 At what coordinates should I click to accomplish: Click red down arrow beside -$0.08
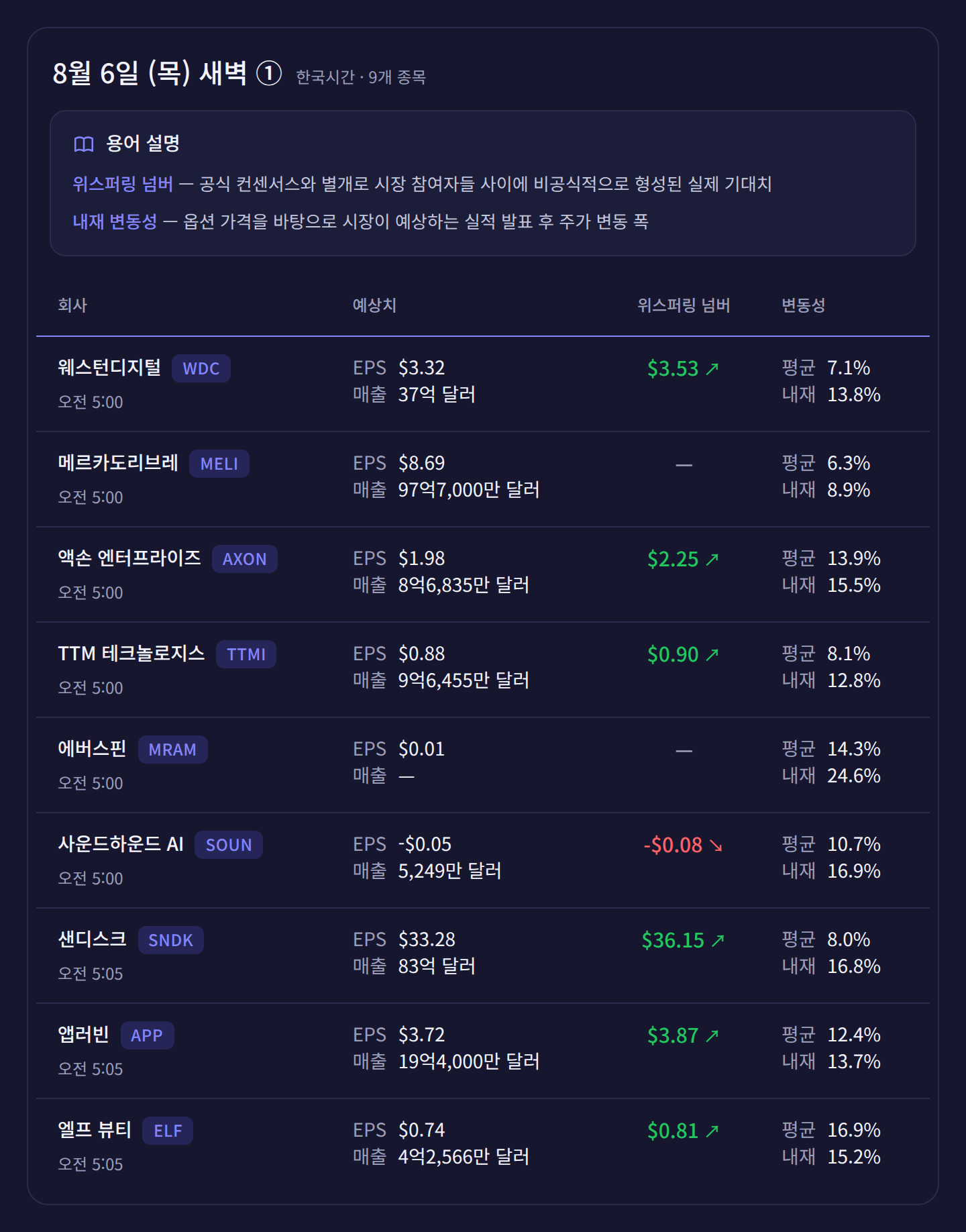716,845
